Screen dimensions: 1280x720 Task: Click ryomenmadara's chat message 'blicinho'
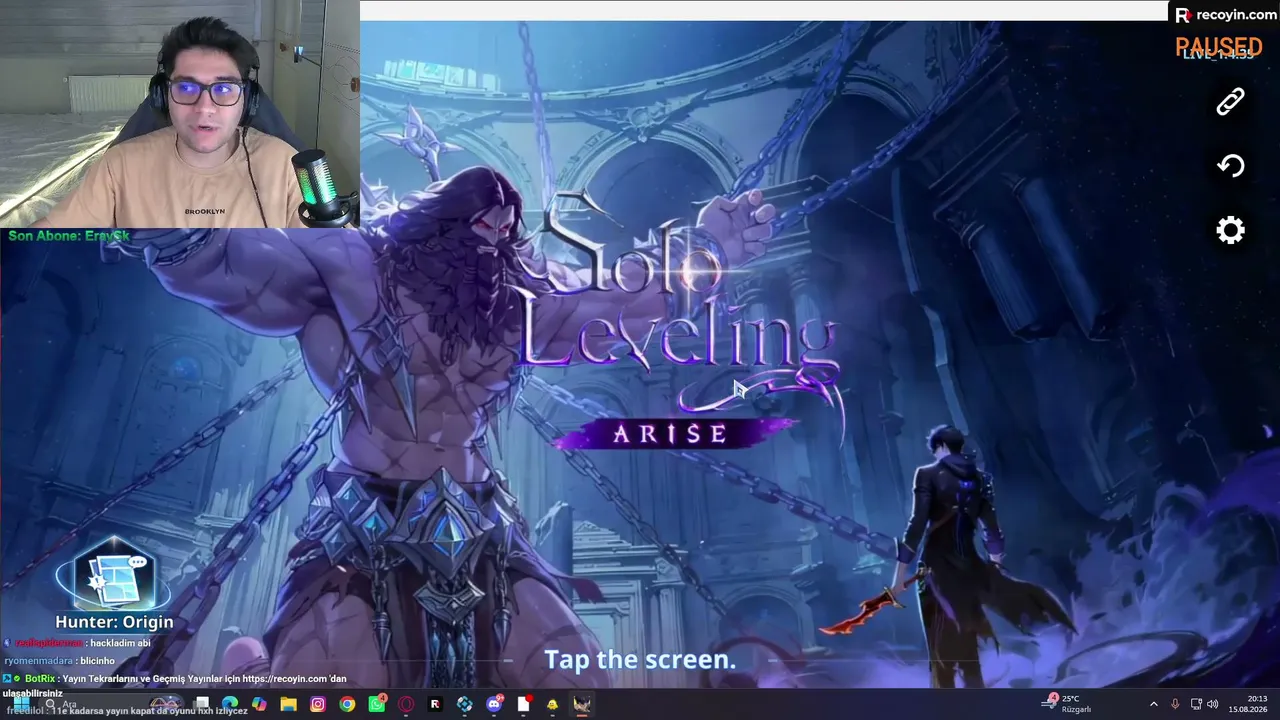coord(59,661)
